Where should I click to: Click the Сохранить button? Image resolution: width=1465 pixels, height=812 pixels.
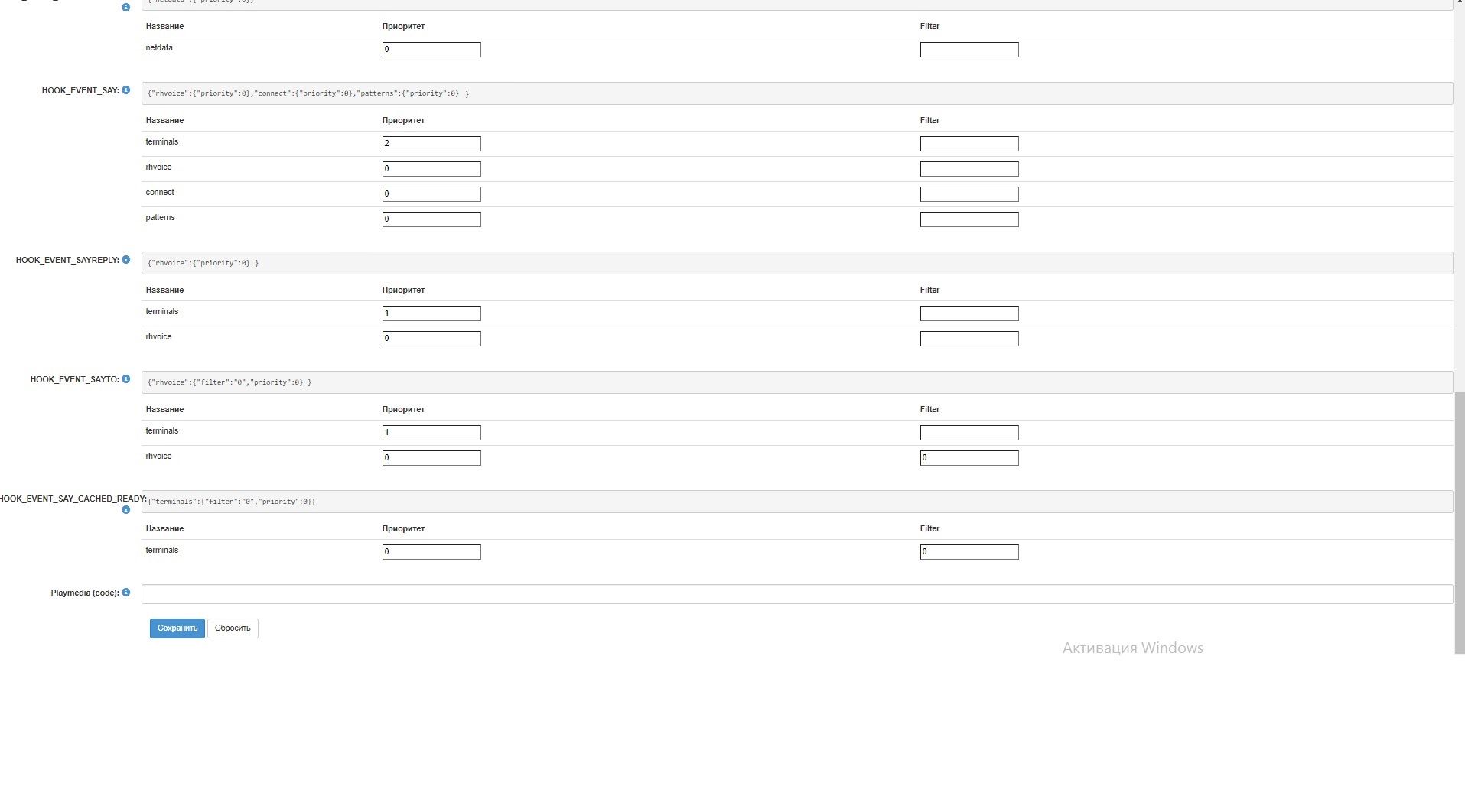(177, 628)
